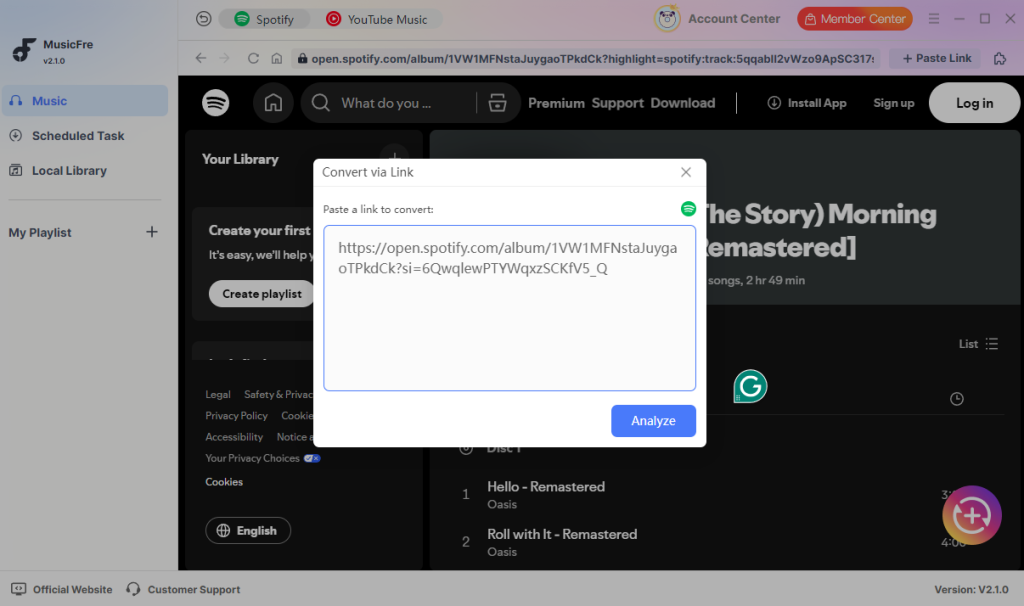Go back using browser back arrow
The width and height of the screenshot is (1024, 606).
pos(200,58)
